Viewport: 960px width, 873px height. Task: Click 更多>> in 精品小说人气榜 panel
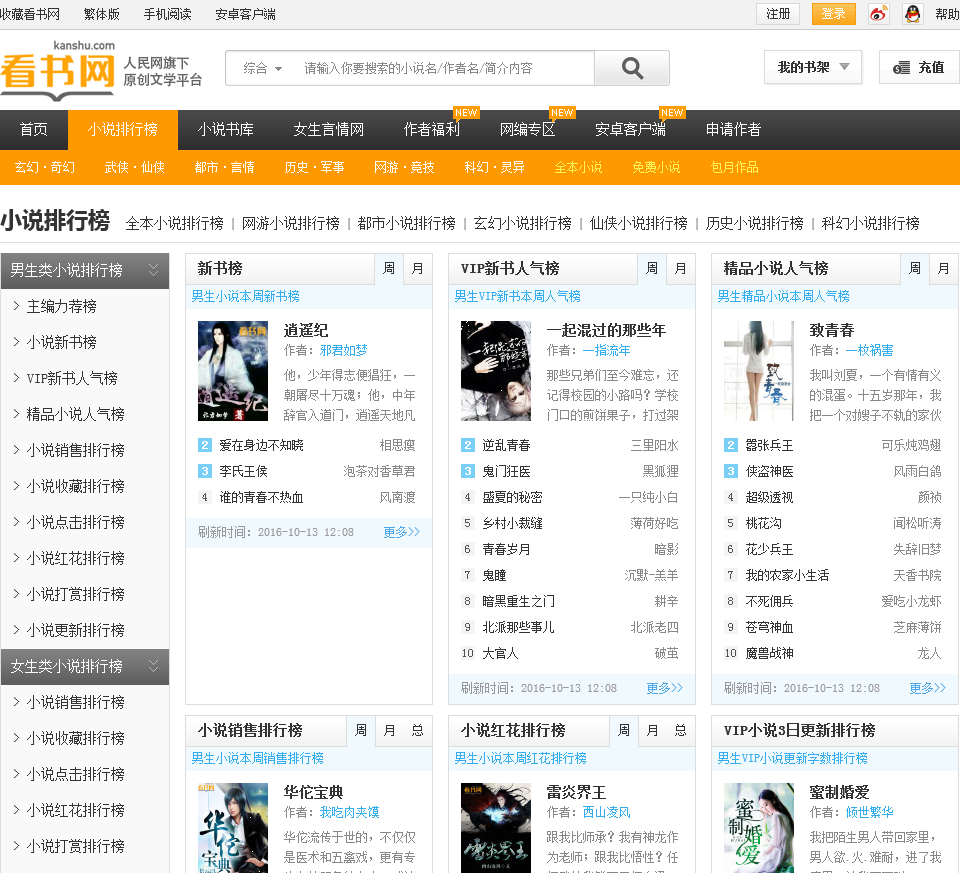[x=927, y=689]
